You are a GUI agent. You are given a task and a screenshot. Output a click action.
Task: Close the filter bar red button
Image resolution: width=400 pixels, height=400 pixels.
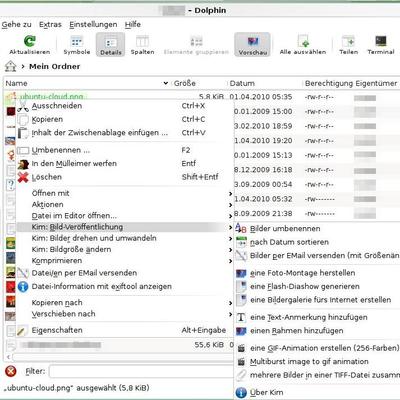pos(11,371)
